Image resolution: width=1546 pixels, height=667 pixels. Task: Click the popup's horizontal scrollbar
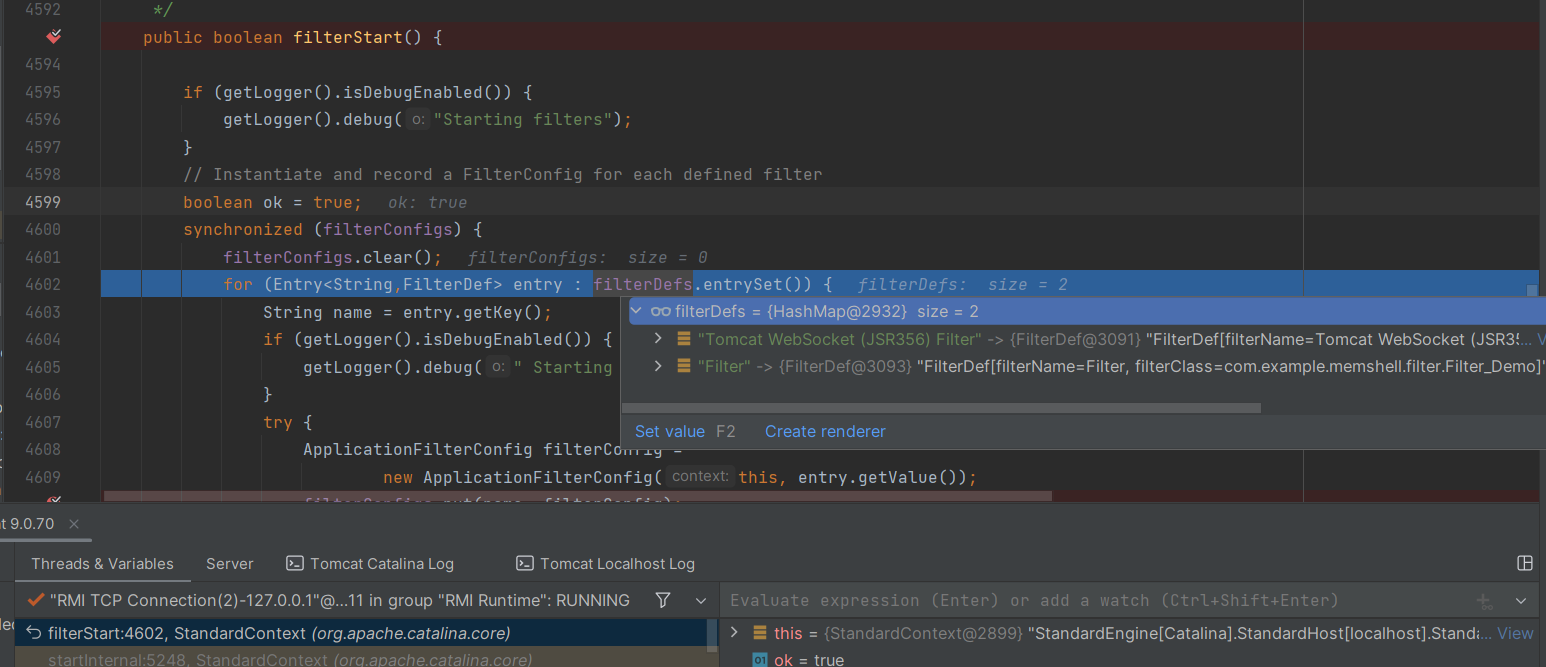click(941, 408)
